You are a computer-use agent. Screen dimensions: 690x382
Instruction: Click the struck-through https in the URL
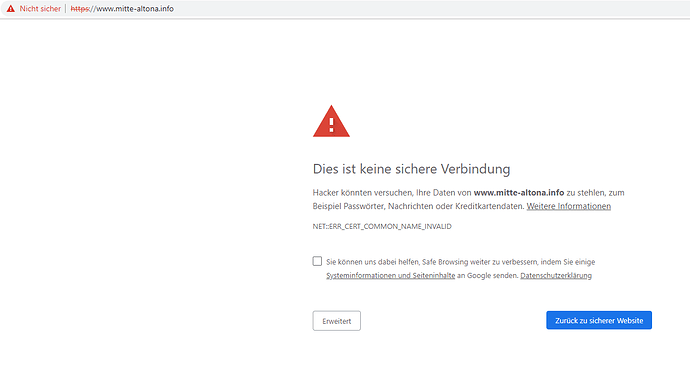point(79,8)
